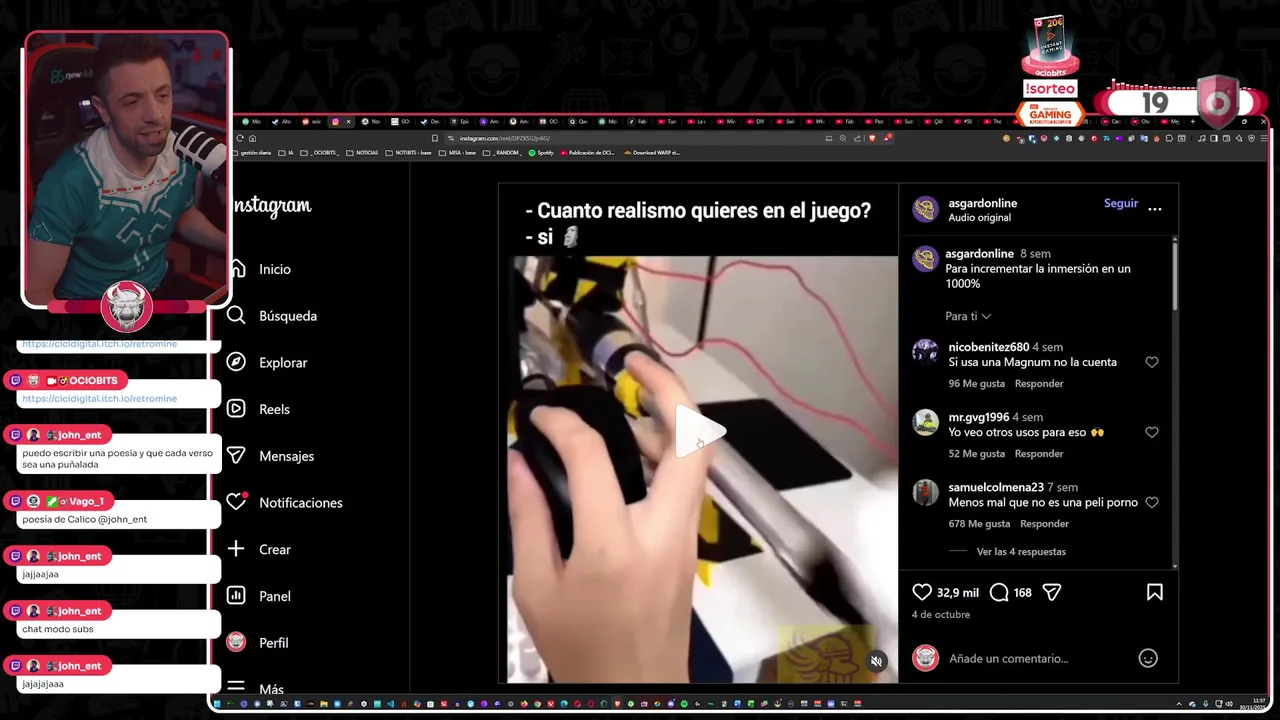The image size is (1280, 720).
Task: Share the reel with the paper plane
Action: coord(1052,592)
